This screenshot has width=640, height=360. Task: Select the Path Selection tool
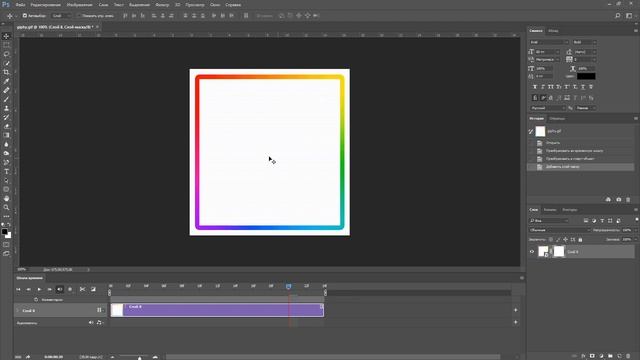pos(6,180)
